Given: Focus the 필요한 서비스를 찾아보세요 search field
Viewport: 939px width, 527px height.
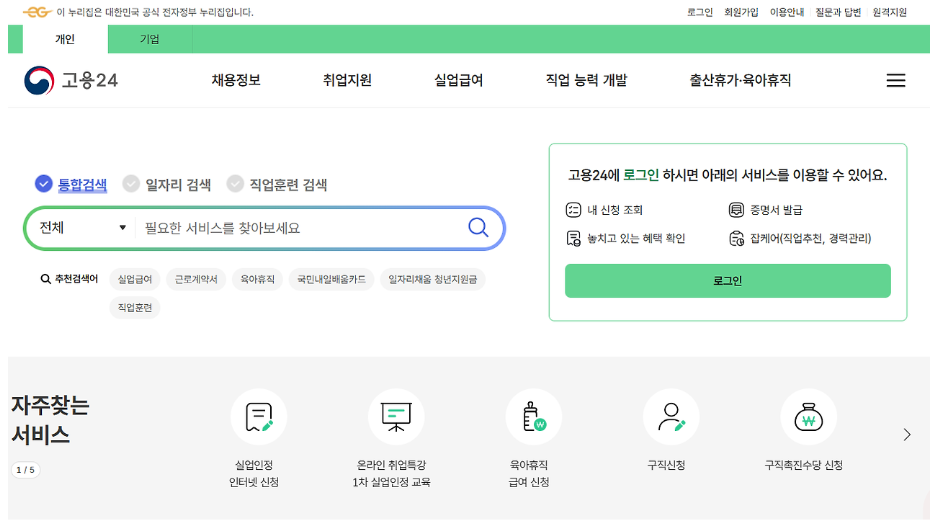Looking at the screenshot, I should (299, 228).
